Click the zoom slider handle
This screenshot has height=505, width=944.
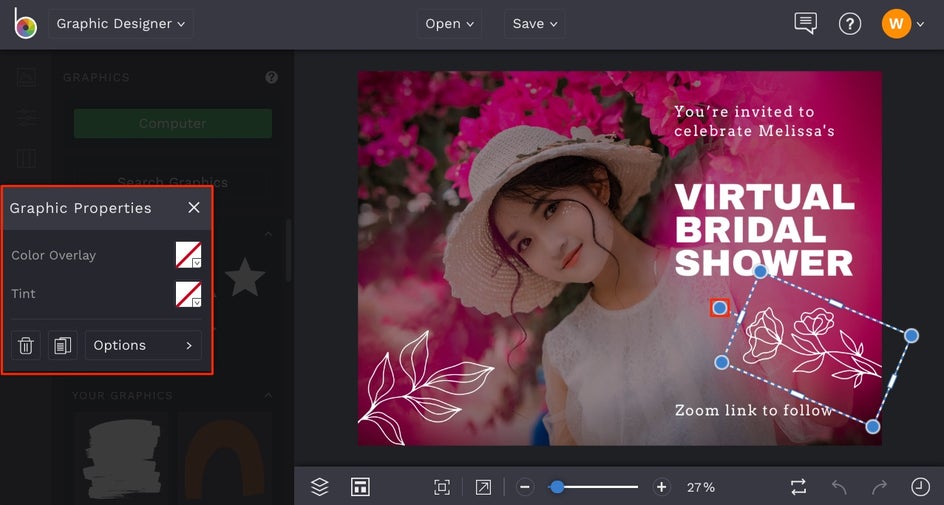pyautogui.click(x=557, y=487)
